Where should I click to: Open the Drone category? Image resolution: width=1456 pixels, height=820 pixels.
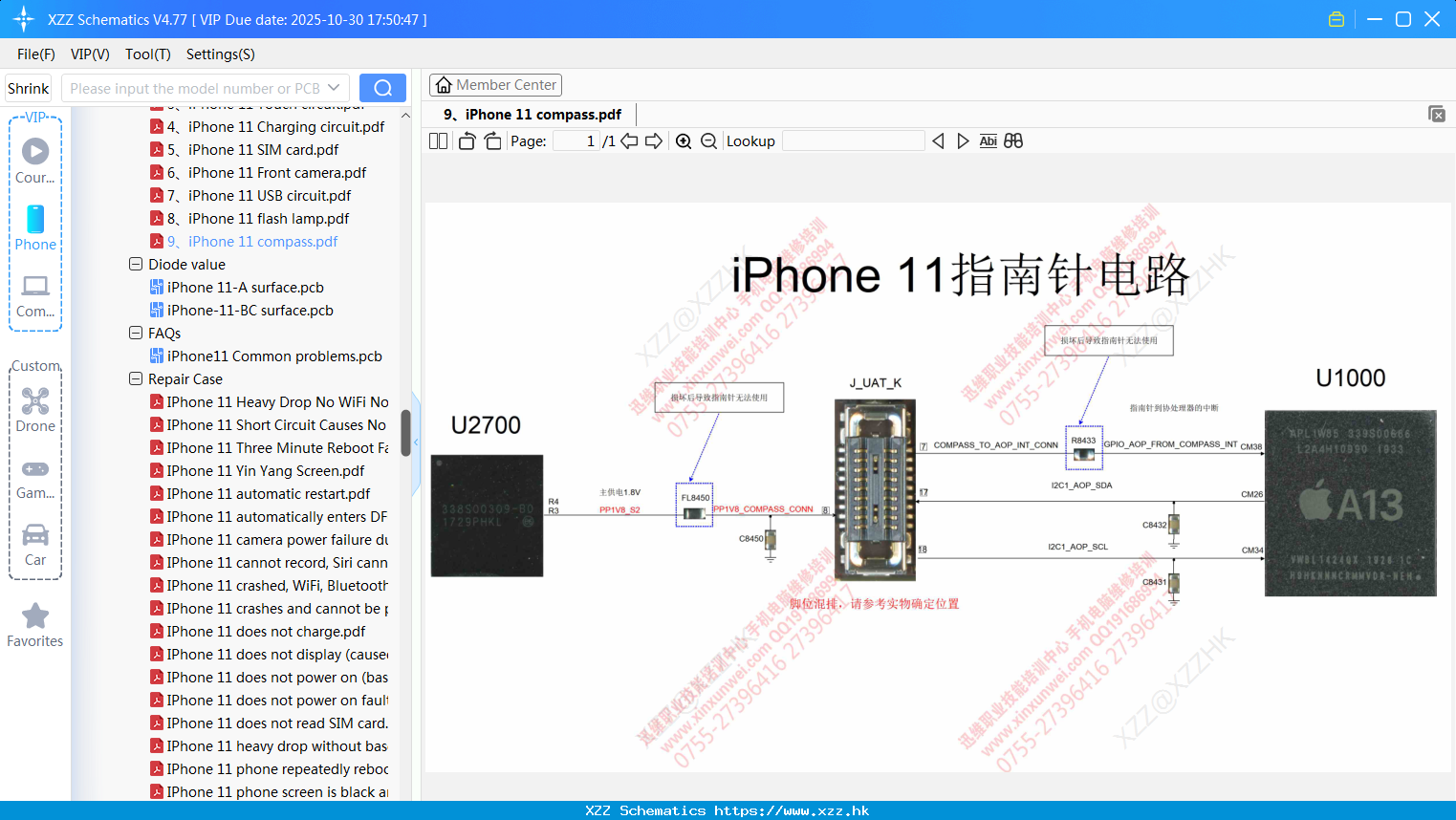click(35, 410)
